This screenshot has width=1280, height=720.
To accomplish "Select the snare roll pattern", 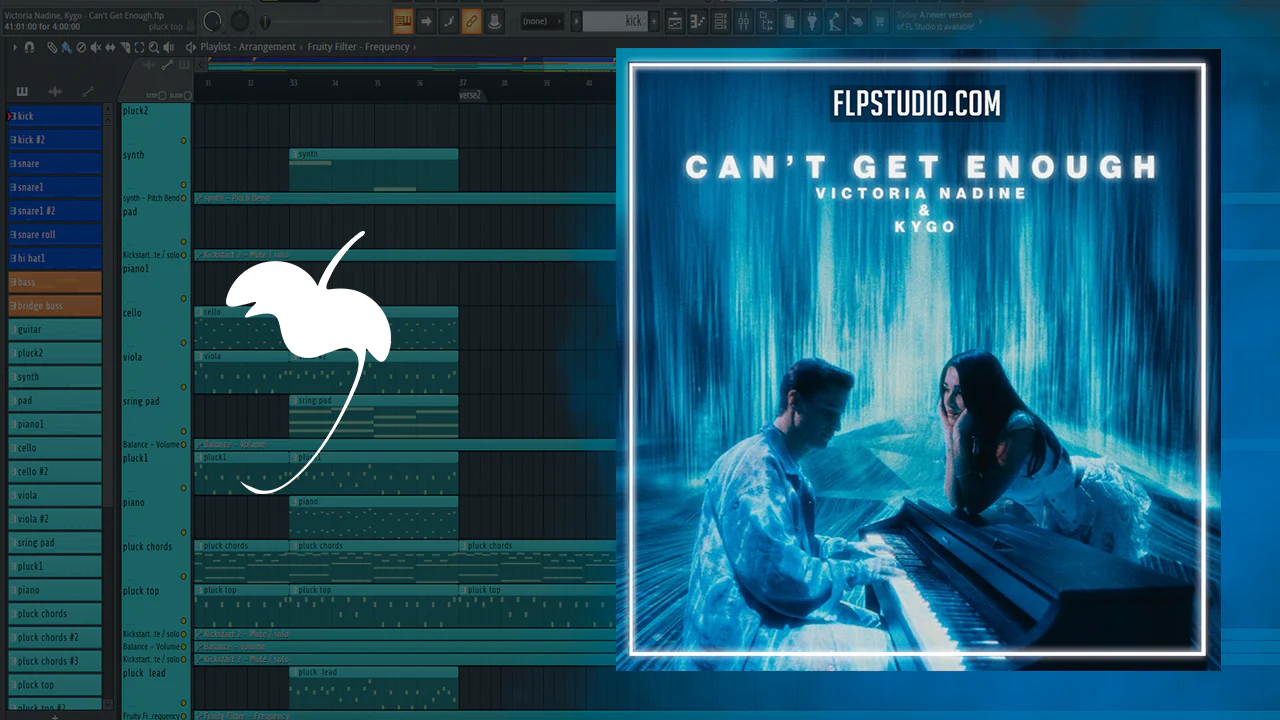I will point(55,235).
